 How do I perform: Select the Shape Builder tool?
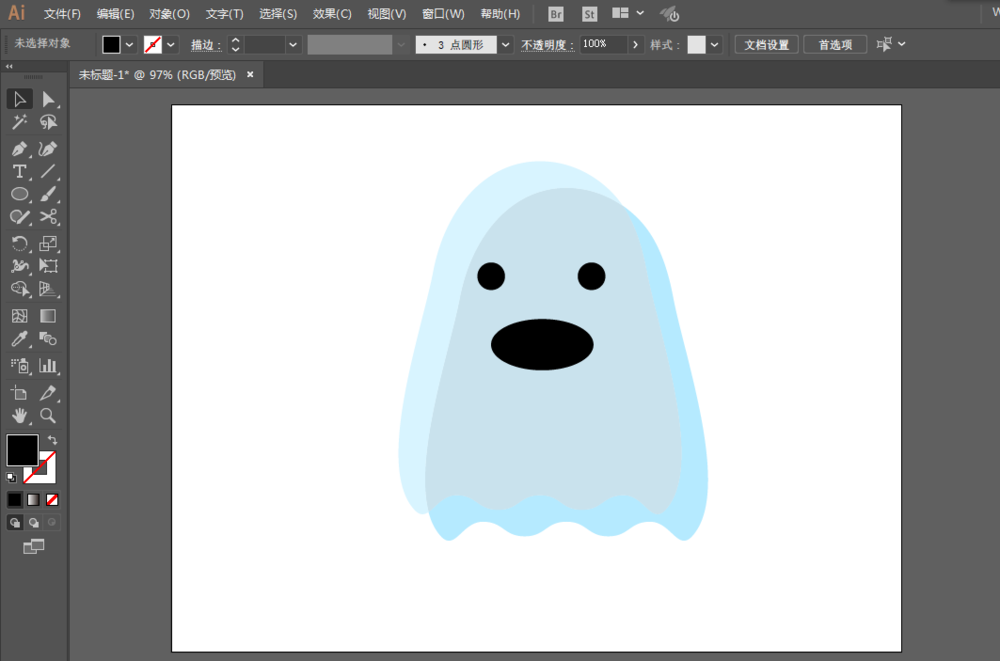pos(20,288)
